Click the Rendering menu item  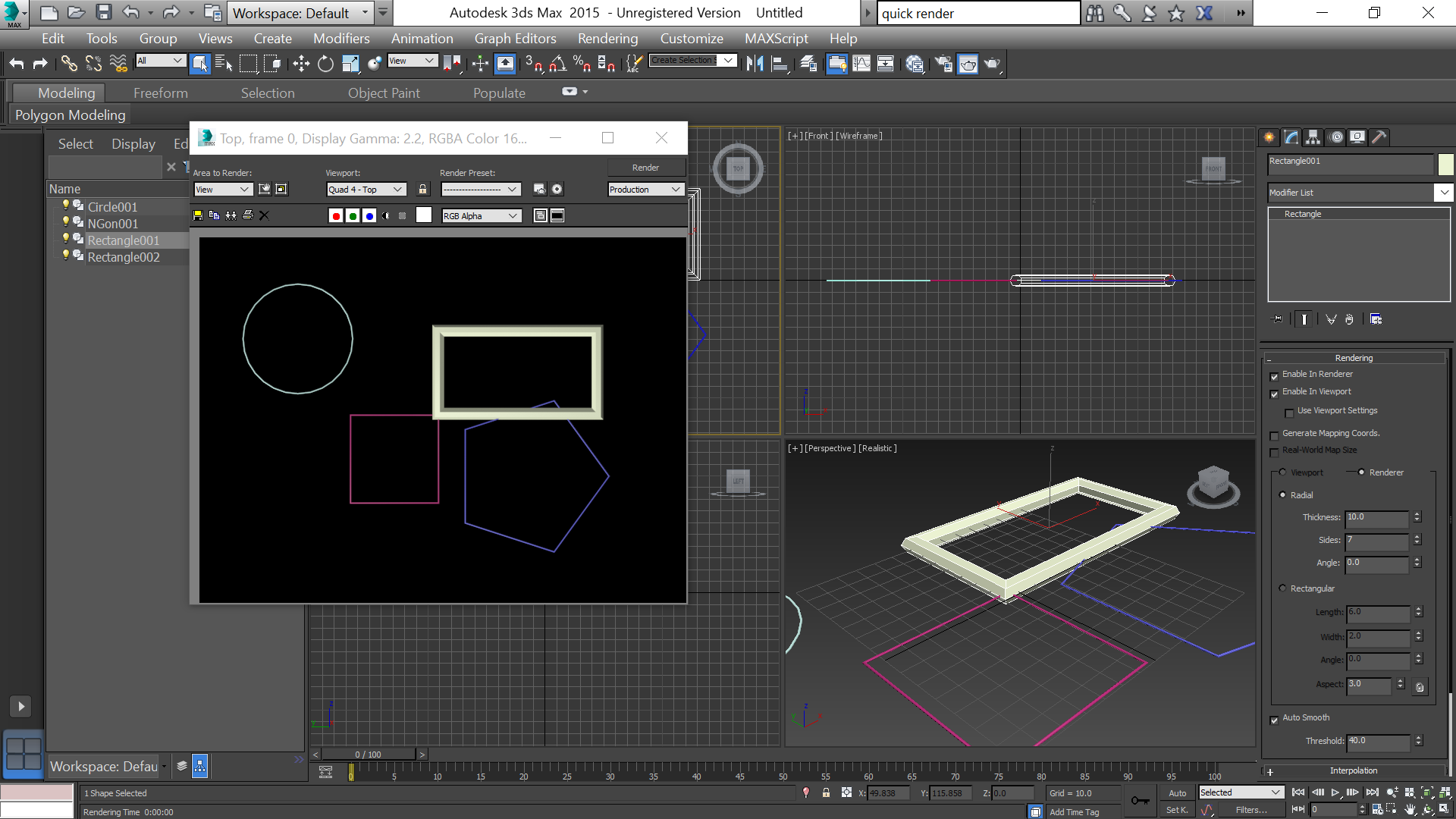[607, 38]
